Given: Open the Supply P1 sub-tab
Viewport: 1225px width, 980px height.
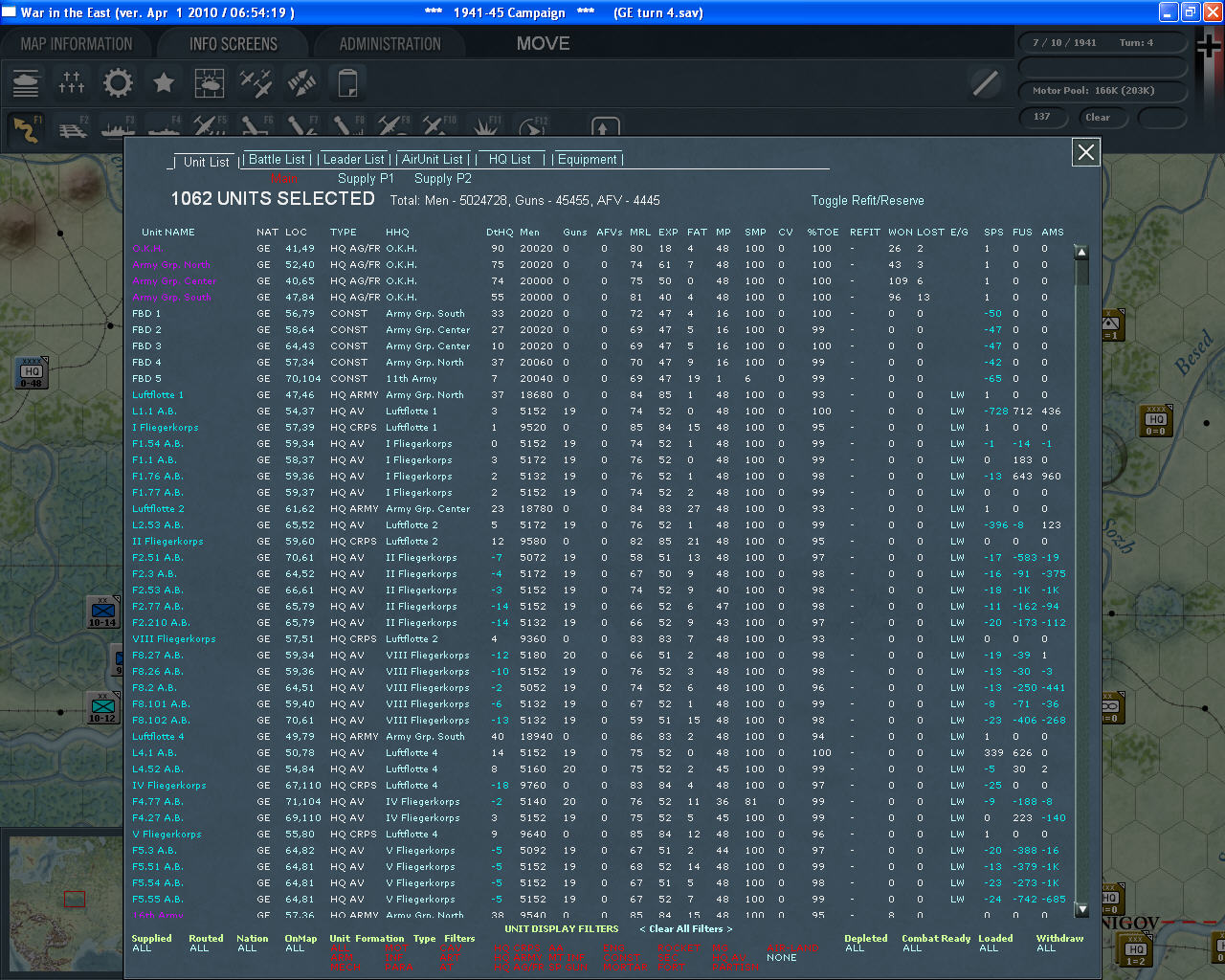Looking at the screenshot, I should coord(366,179).
